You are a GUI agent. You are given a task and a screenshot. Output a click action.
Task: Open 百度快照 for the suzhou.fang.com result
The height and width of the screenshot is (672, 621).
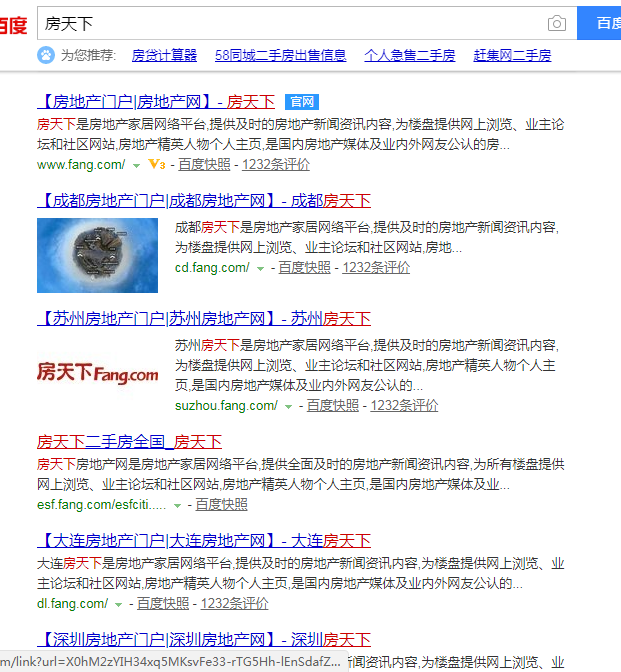pos(333,405)
